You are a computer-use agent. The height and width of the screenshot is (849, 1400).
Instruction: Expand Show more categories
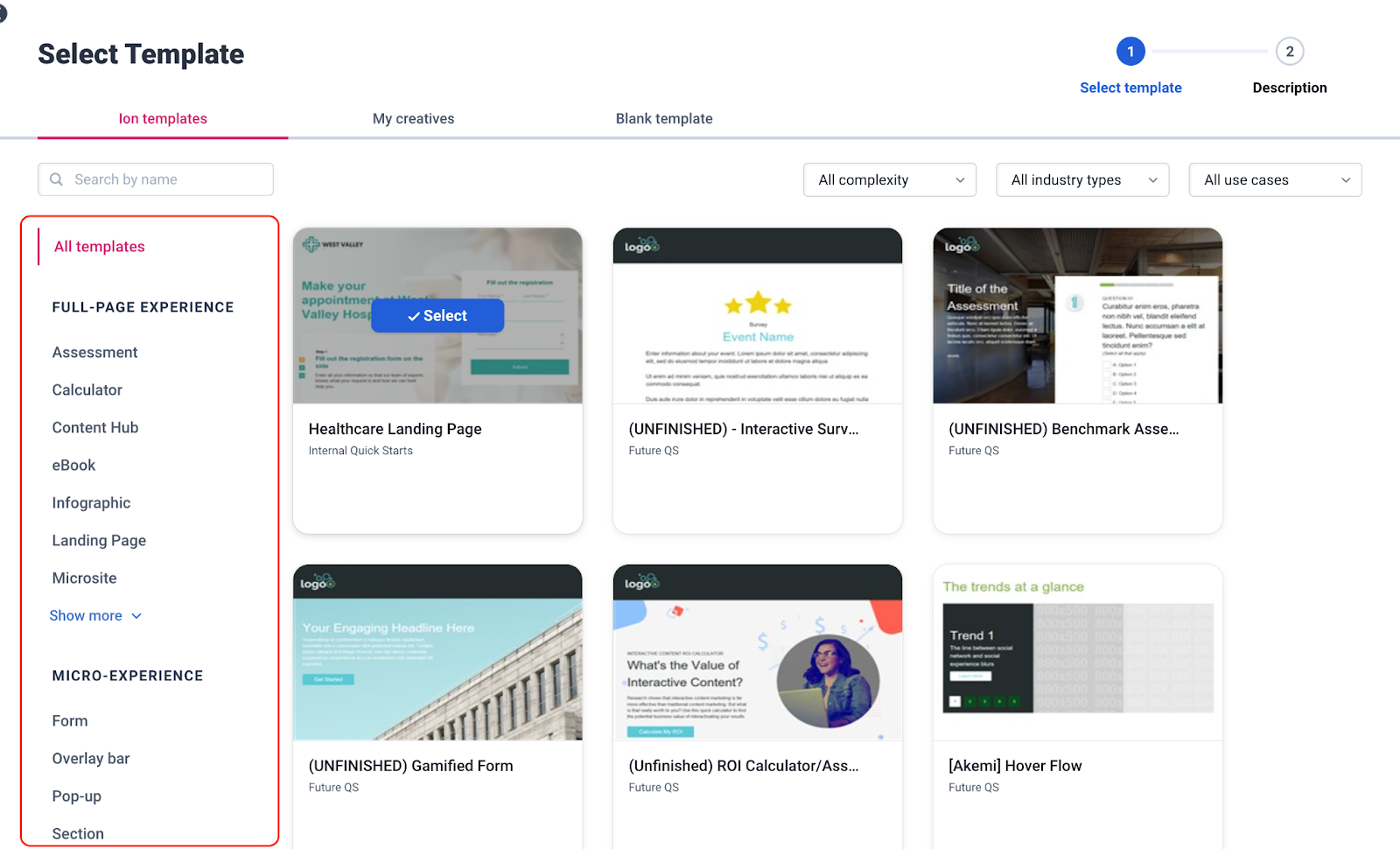(95, 615)
